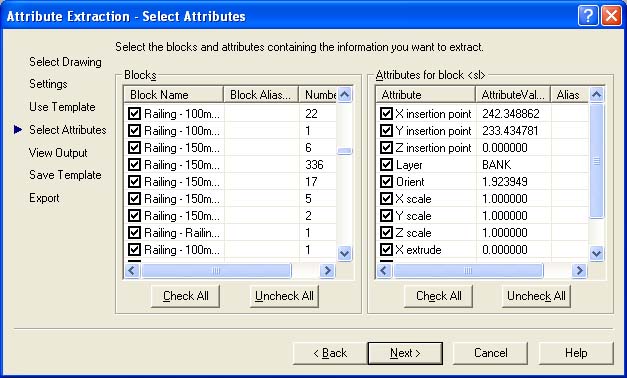The height and width of the screenshot is (378, 627).
Task: Click the Alias column header
Action: pyautogui.click(x=570, y=95)
